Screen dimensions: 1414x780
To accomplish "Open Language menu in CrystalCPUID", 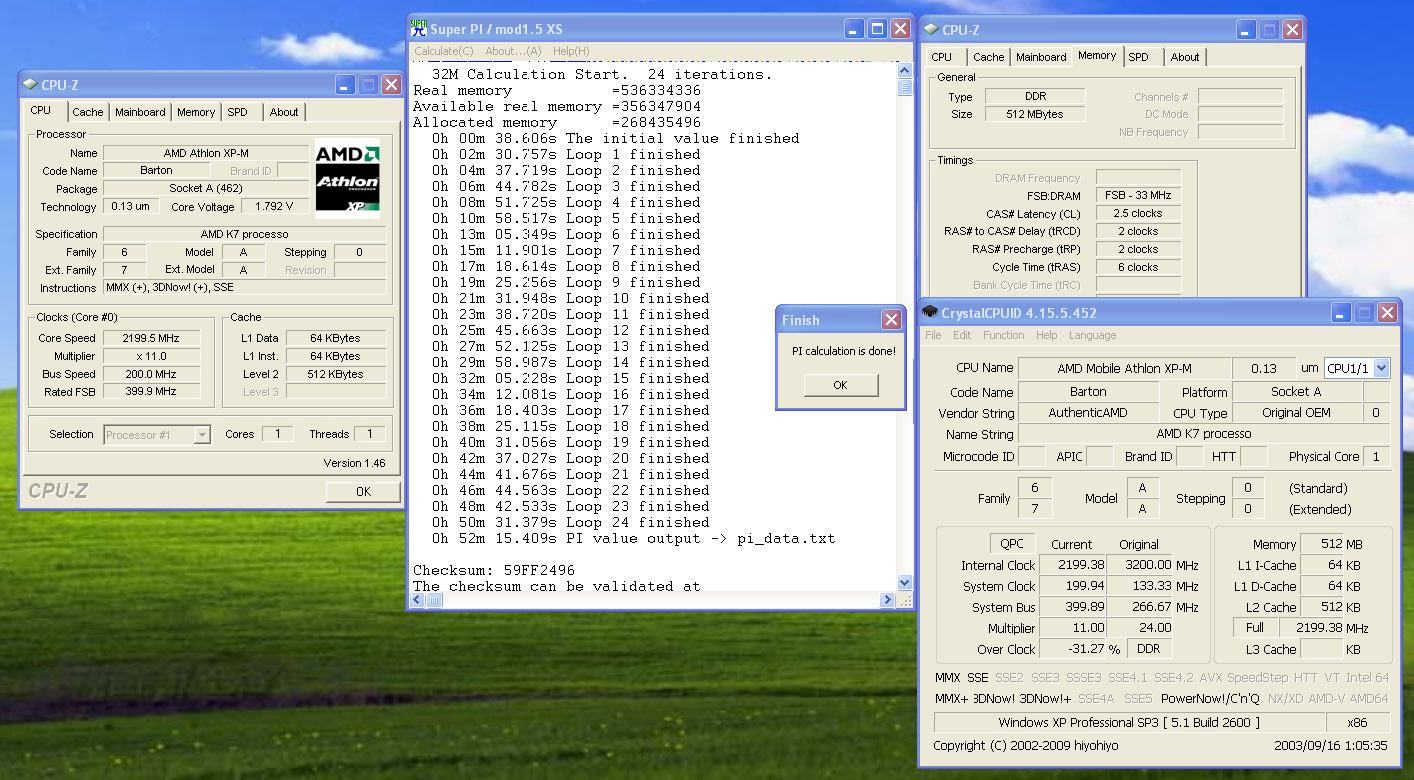I will pos(1092,335).
